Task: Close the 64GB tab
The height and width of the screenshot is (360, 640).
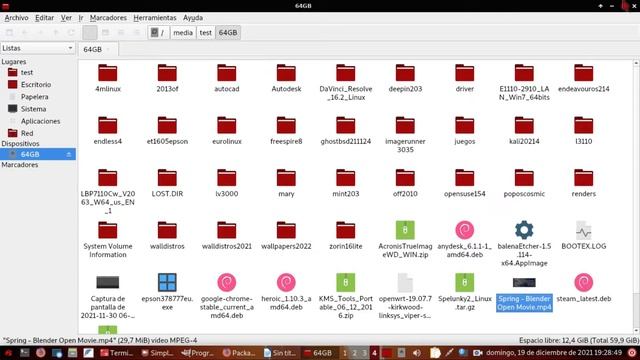Action: coord(108,49)
